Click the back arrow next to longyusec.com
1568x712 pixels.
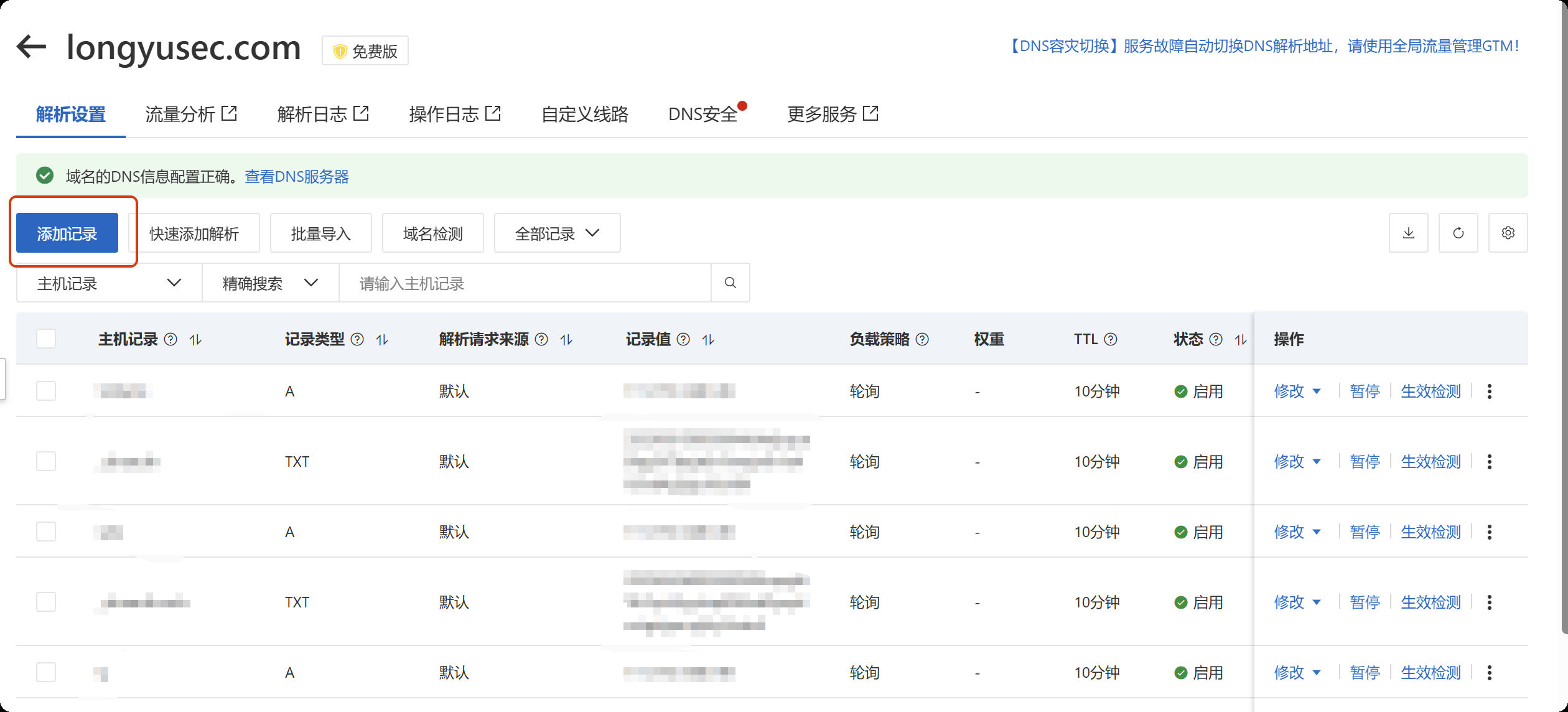click(32, 47)
